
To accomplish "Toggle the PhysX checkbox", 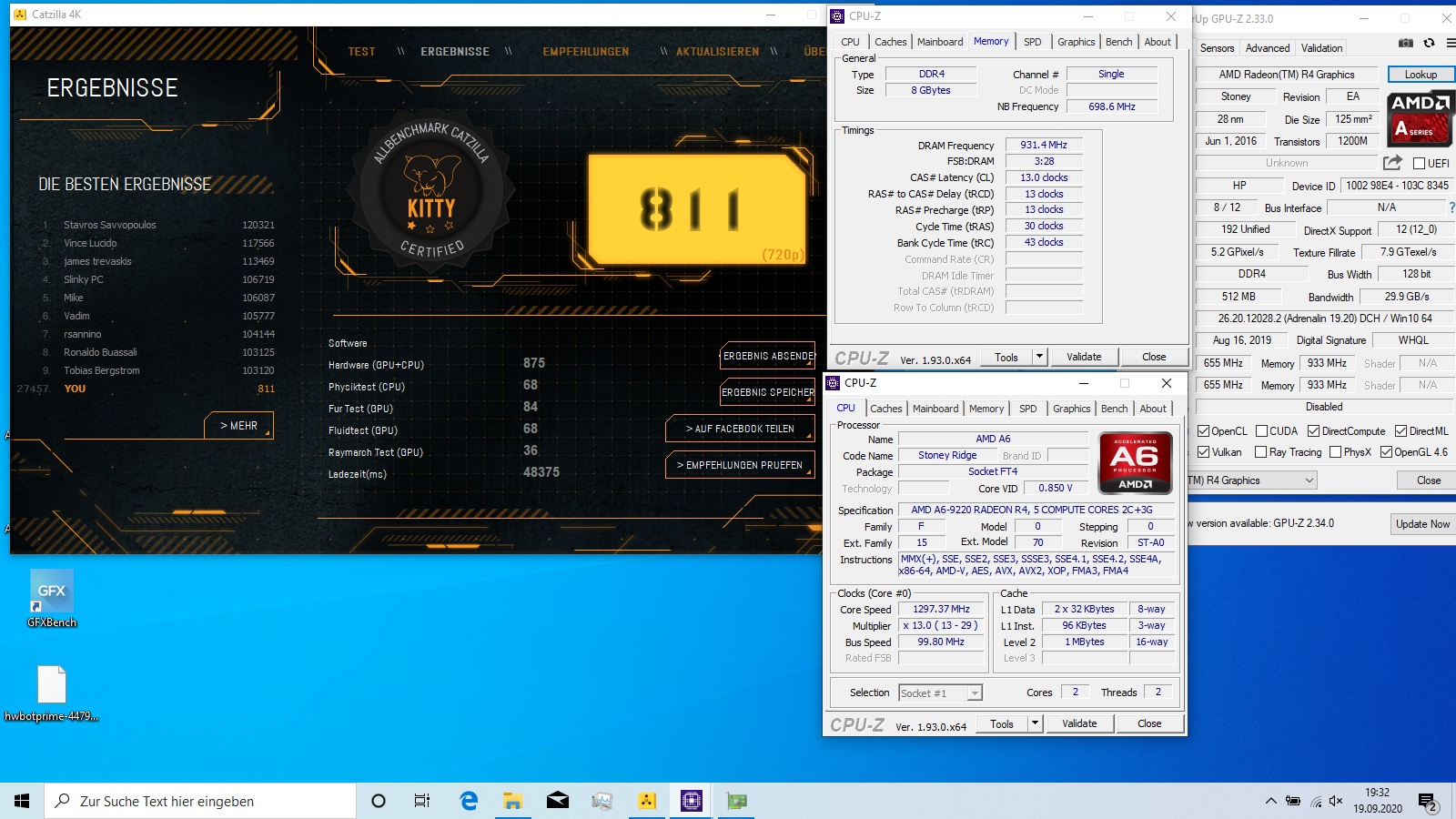I will point(1335,452).
